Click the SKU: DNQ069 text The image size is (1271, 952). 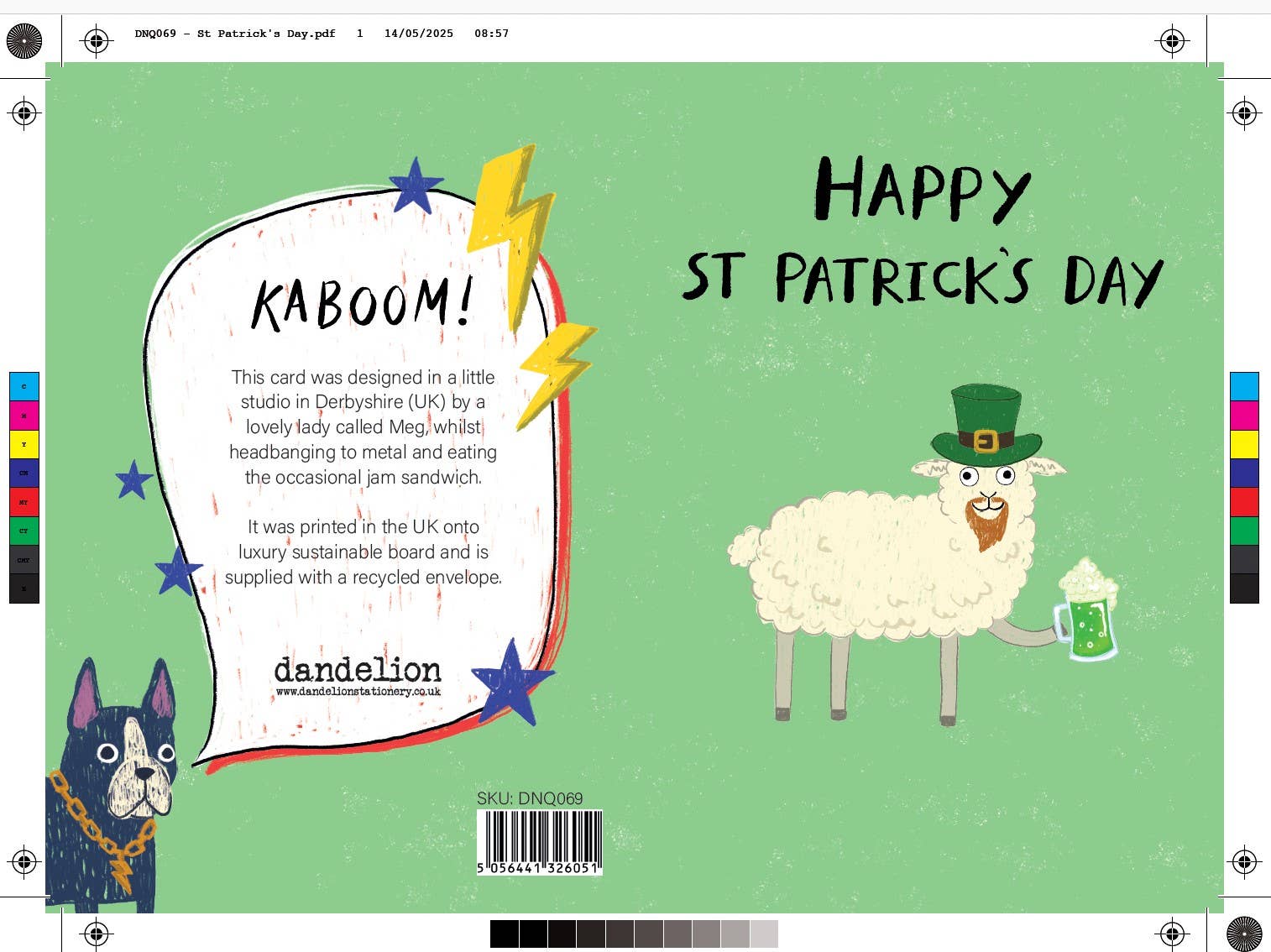[530, 798]
